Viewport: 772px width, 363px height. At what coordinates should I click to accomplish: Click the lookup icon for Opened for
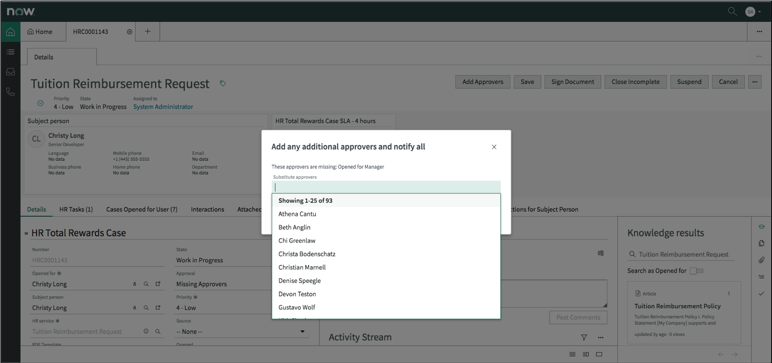[x=146, y=284]
